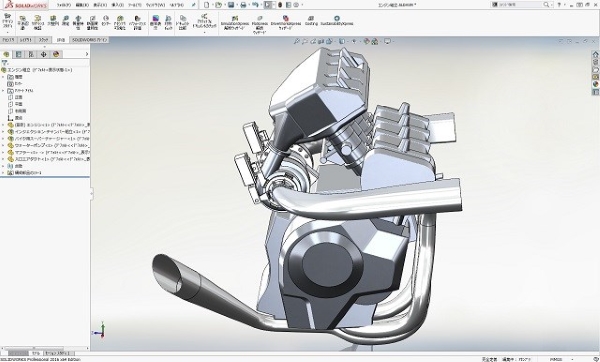Expand manager panel tabs with chevron arrow
Viewport: 600px width, 362px height.
click(86, 54)
